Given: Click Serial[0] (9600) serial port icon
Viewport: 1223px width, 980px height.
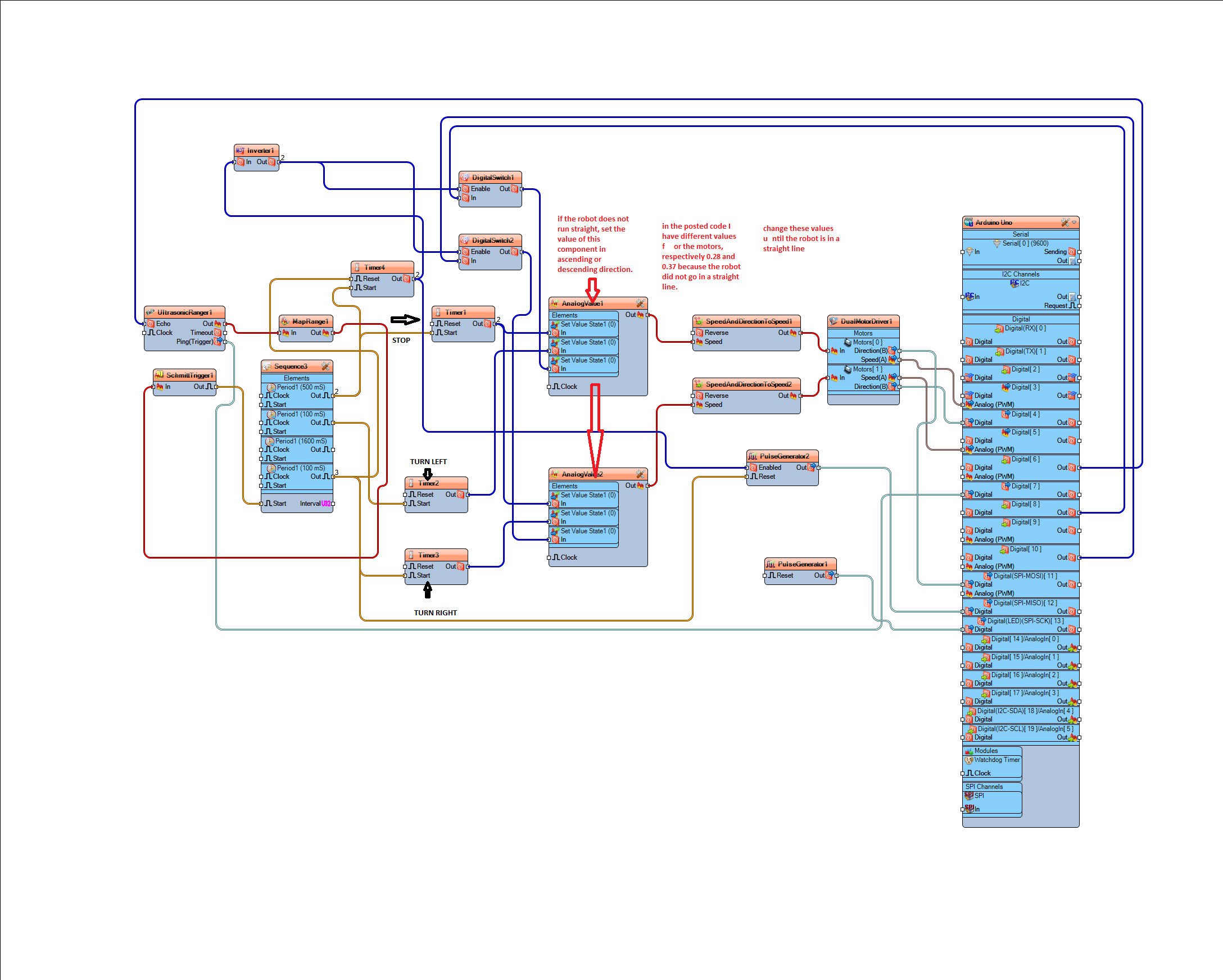Looking at the screenshot, I should (996, 243).
